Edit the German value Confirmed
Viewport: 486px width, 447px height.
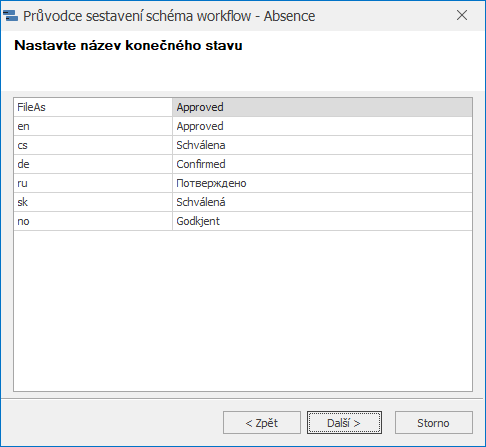click(322, 164)
